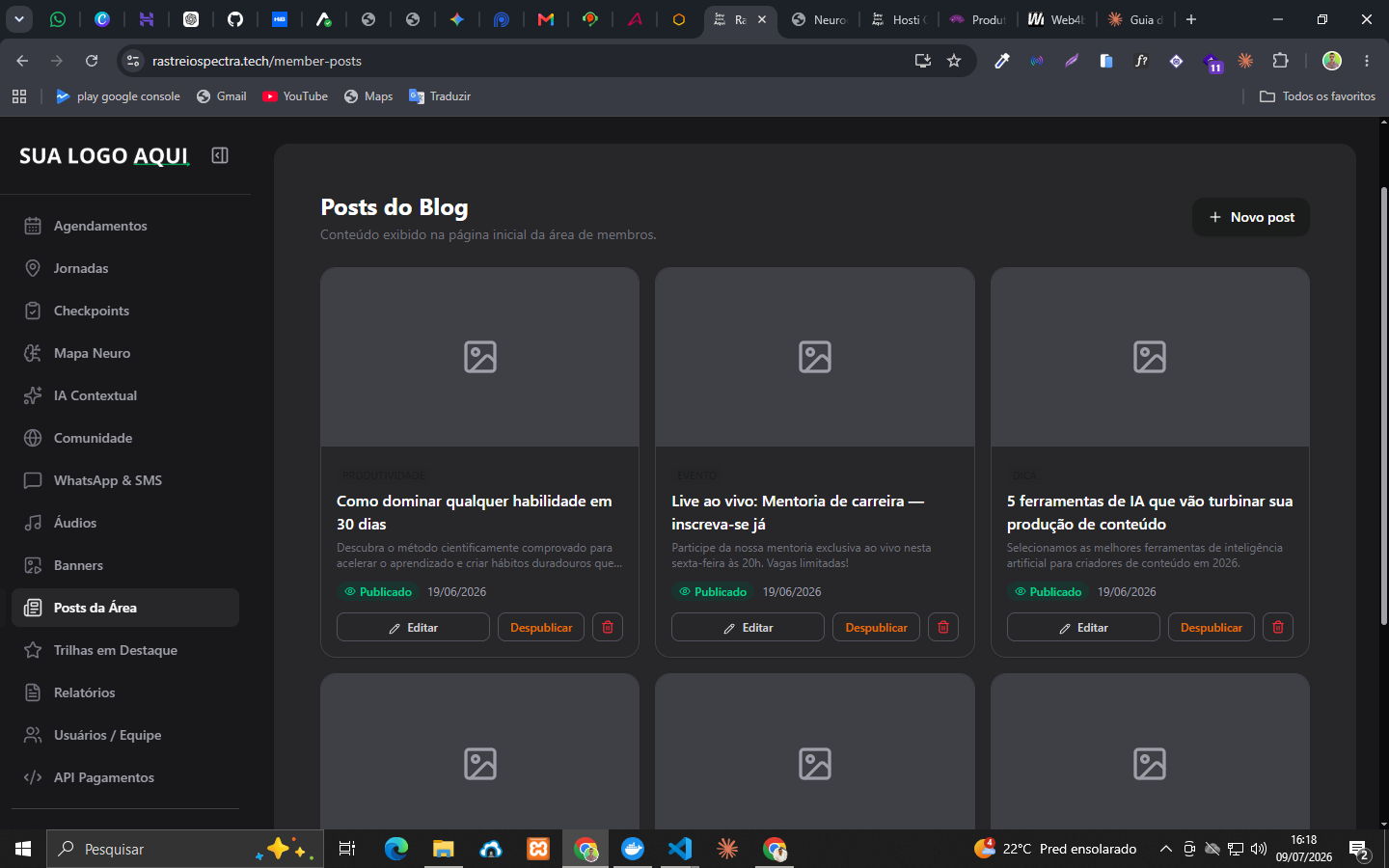
Task: Go to Áudios section
Action: (125, 523)
